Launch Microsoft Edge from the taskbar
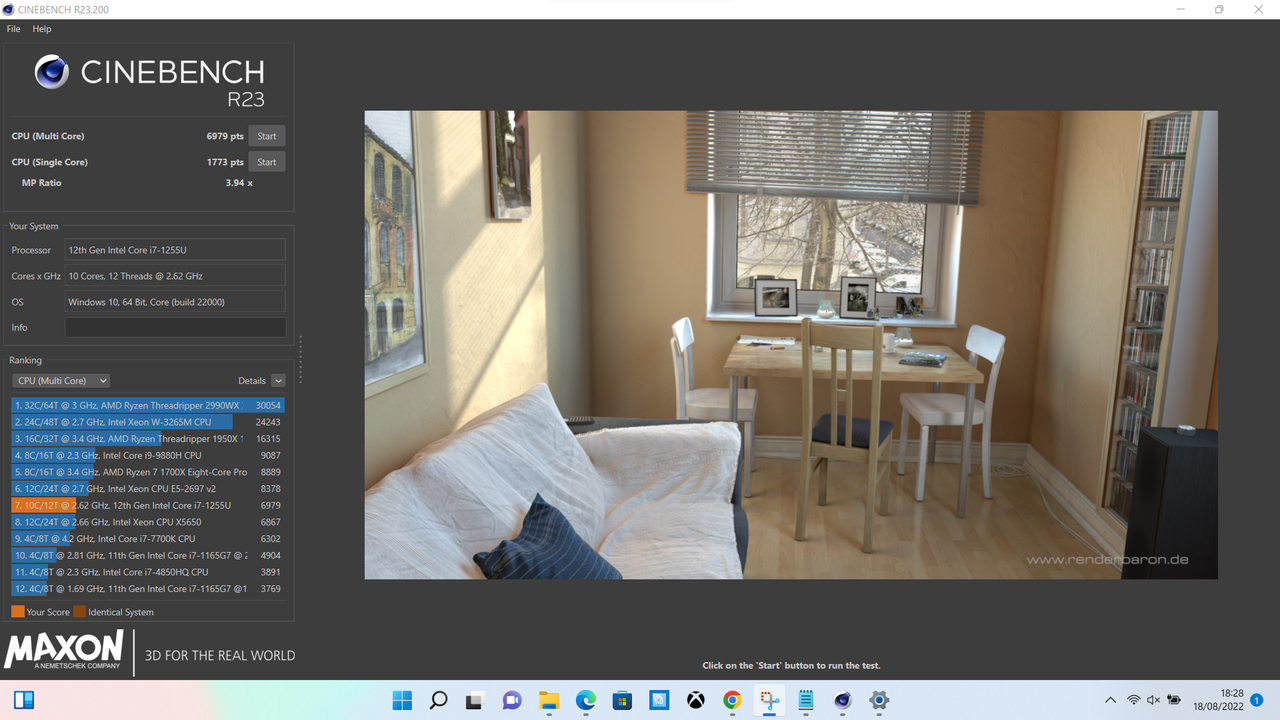This screenshot has width=1280, height=720. (x=586, y=700)
